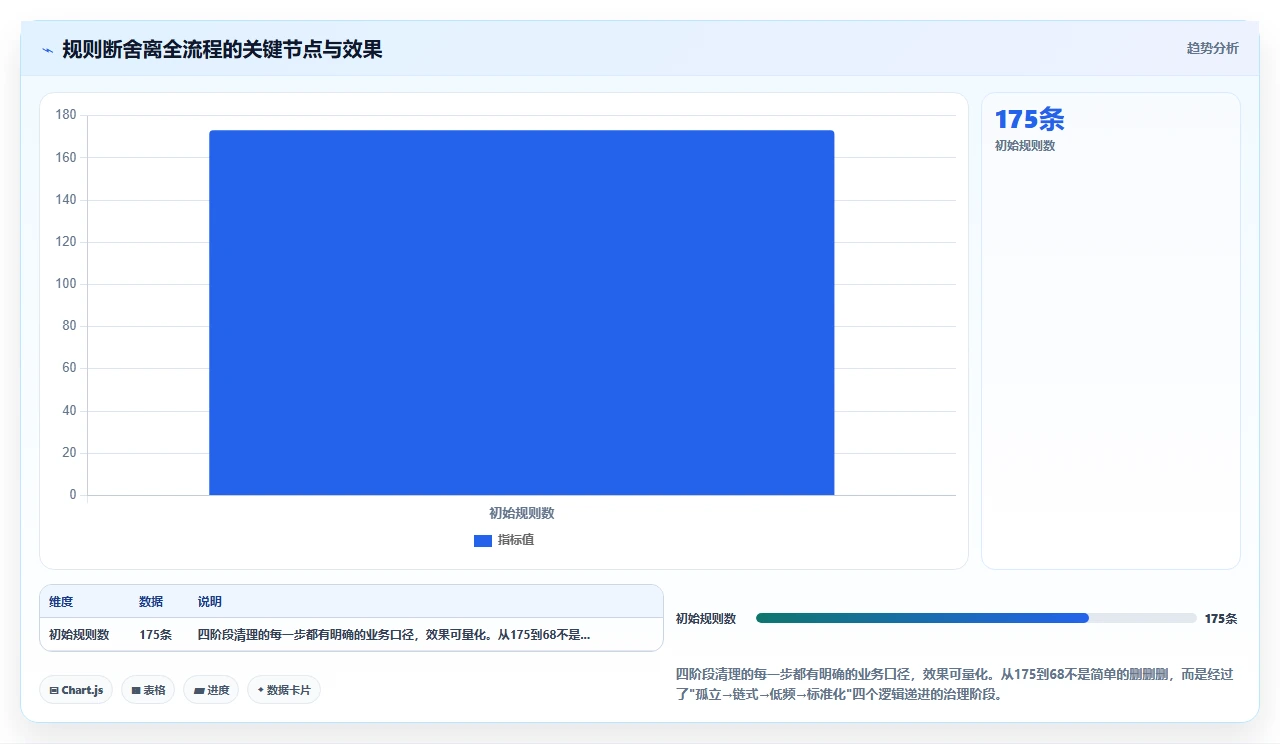Click the lightning icon beside the title

[48, 50]
